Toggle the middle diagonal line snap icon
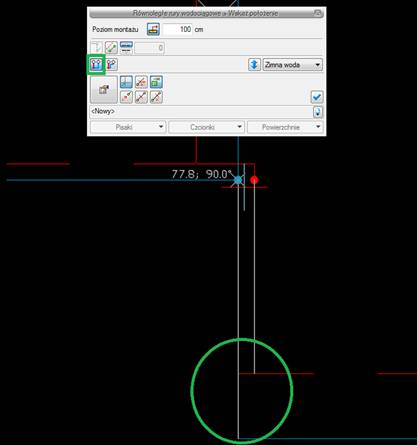 click(141, 97)
